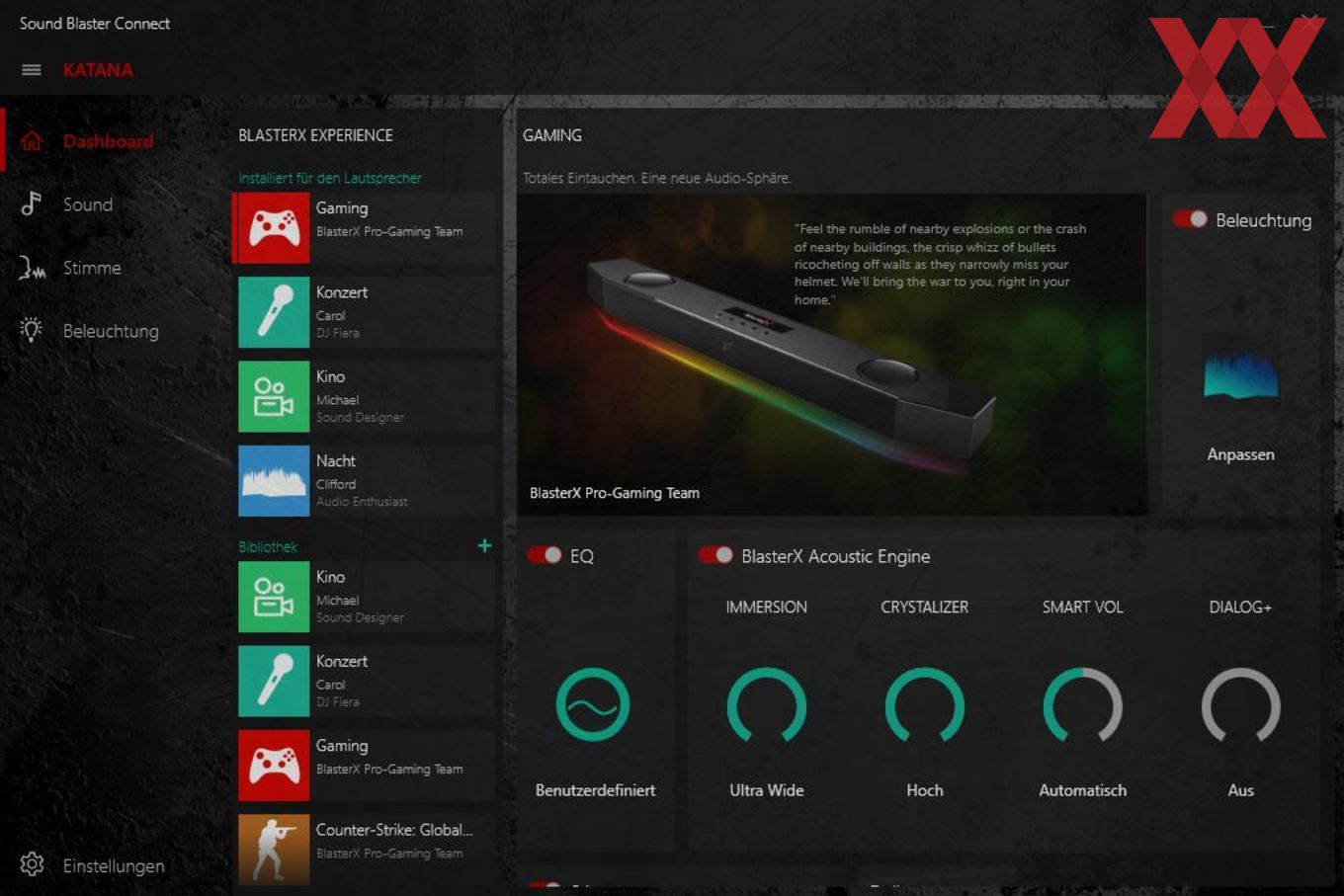Adjust the Smart Vol dial
The image size is (1344, 896).
coord(1083,705)
